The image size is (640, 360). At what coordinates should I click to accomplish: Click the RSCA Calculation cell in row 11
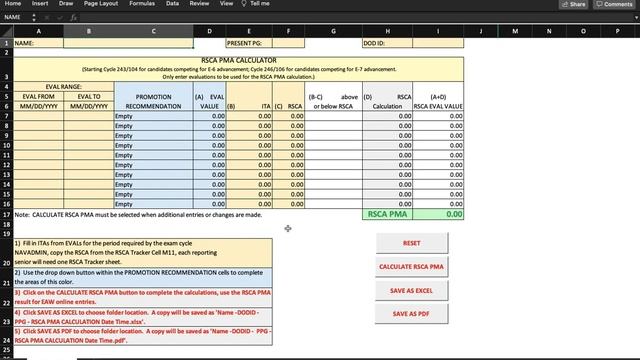pos(387,155)
